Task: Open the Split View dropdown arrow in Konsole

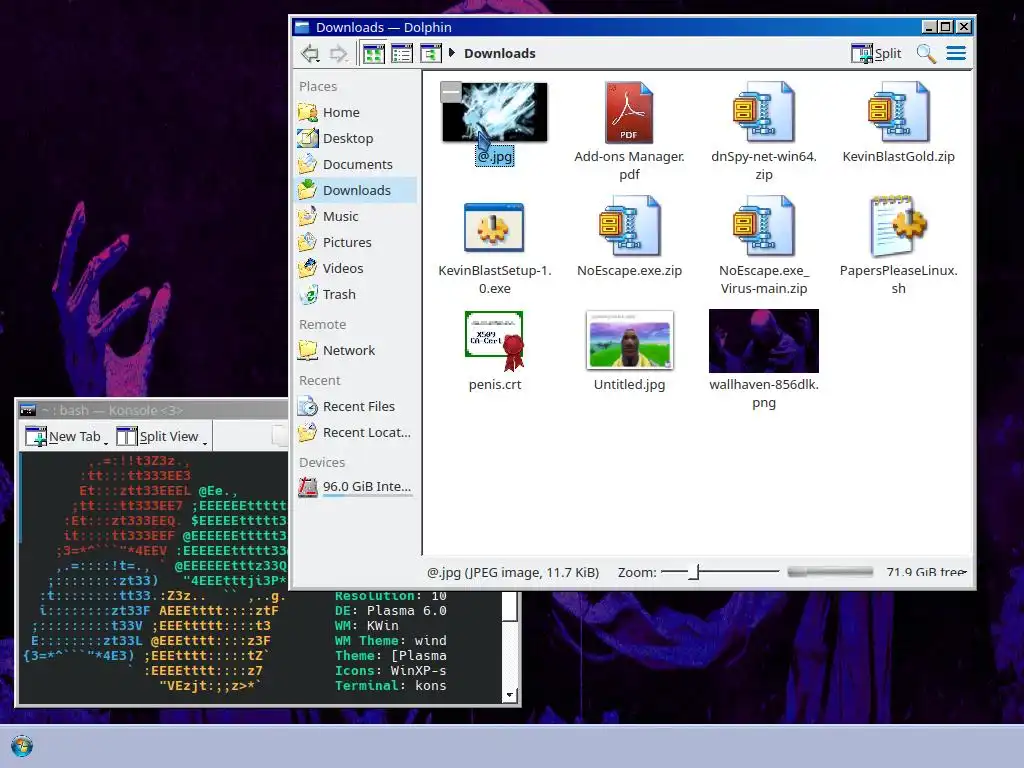Action: tap(205, 442)
